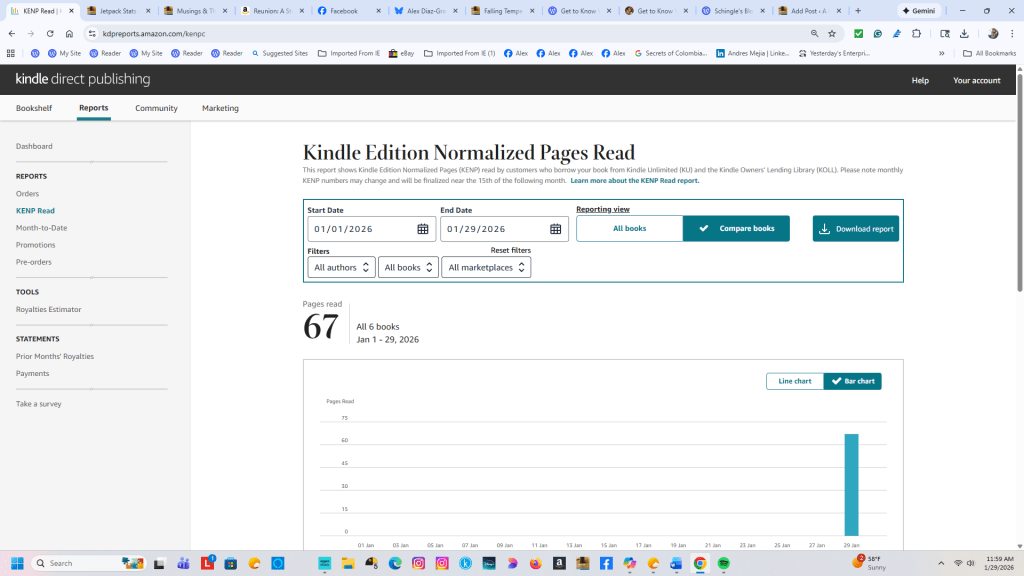Click the Download report button
Viewport: 1024px width, 576px height.
click(x=855, y=229)
